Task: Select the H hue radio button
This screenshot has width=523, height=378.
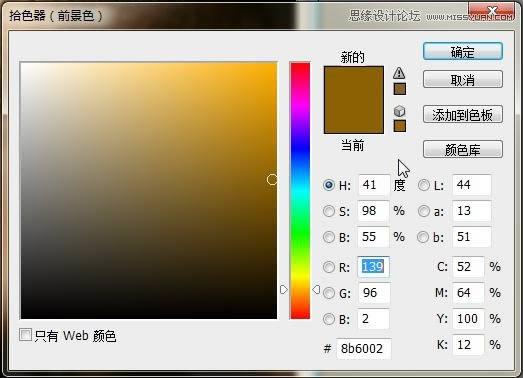Action: [x=329, y=185]
